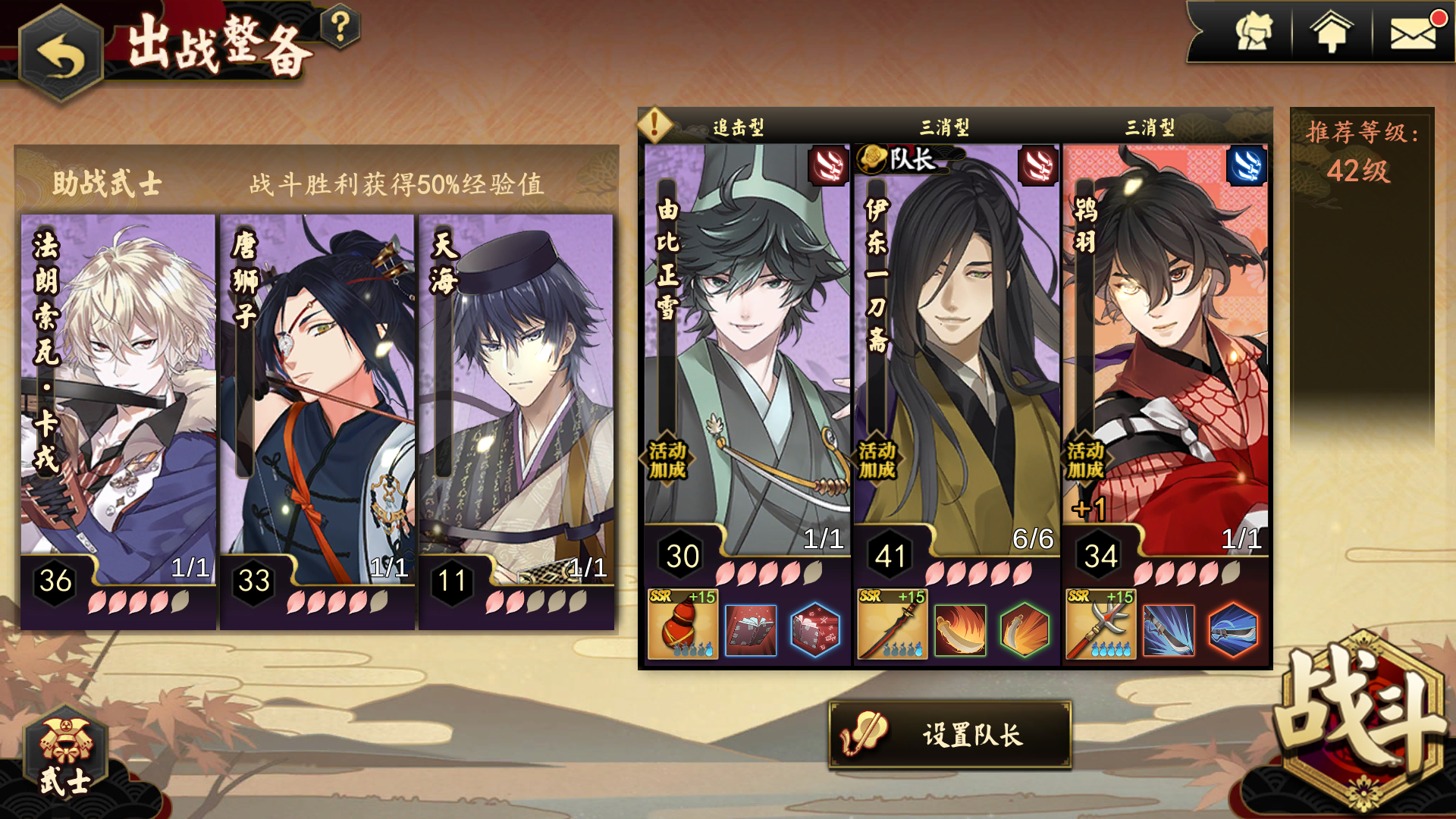The height and width of the screenshot is (819, 1456).
Task: Click the yellow exclamation warning icon
Action: click(655, 124)
